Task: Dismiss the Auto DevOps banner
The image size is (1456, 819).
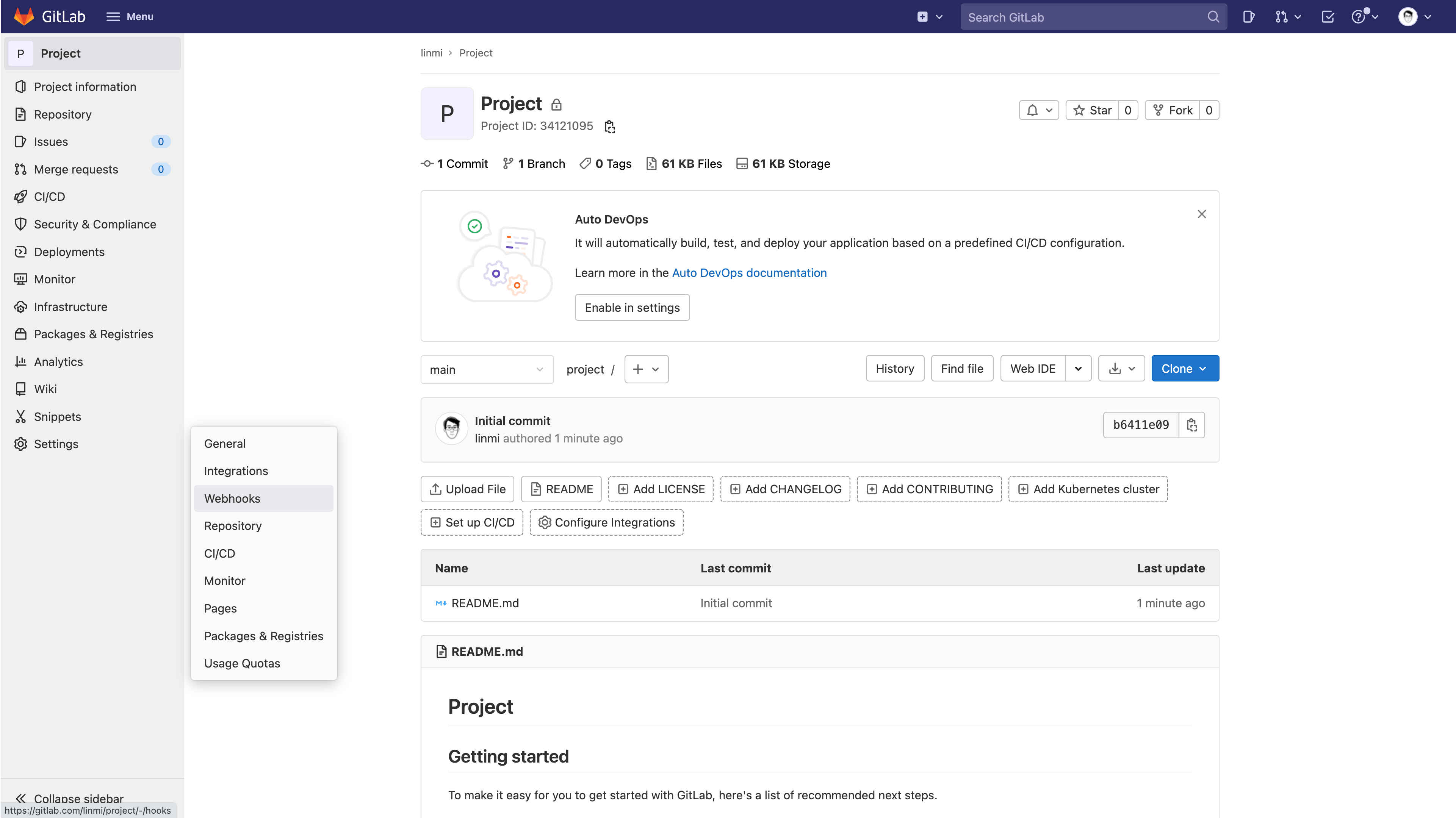Action: 1202,214
